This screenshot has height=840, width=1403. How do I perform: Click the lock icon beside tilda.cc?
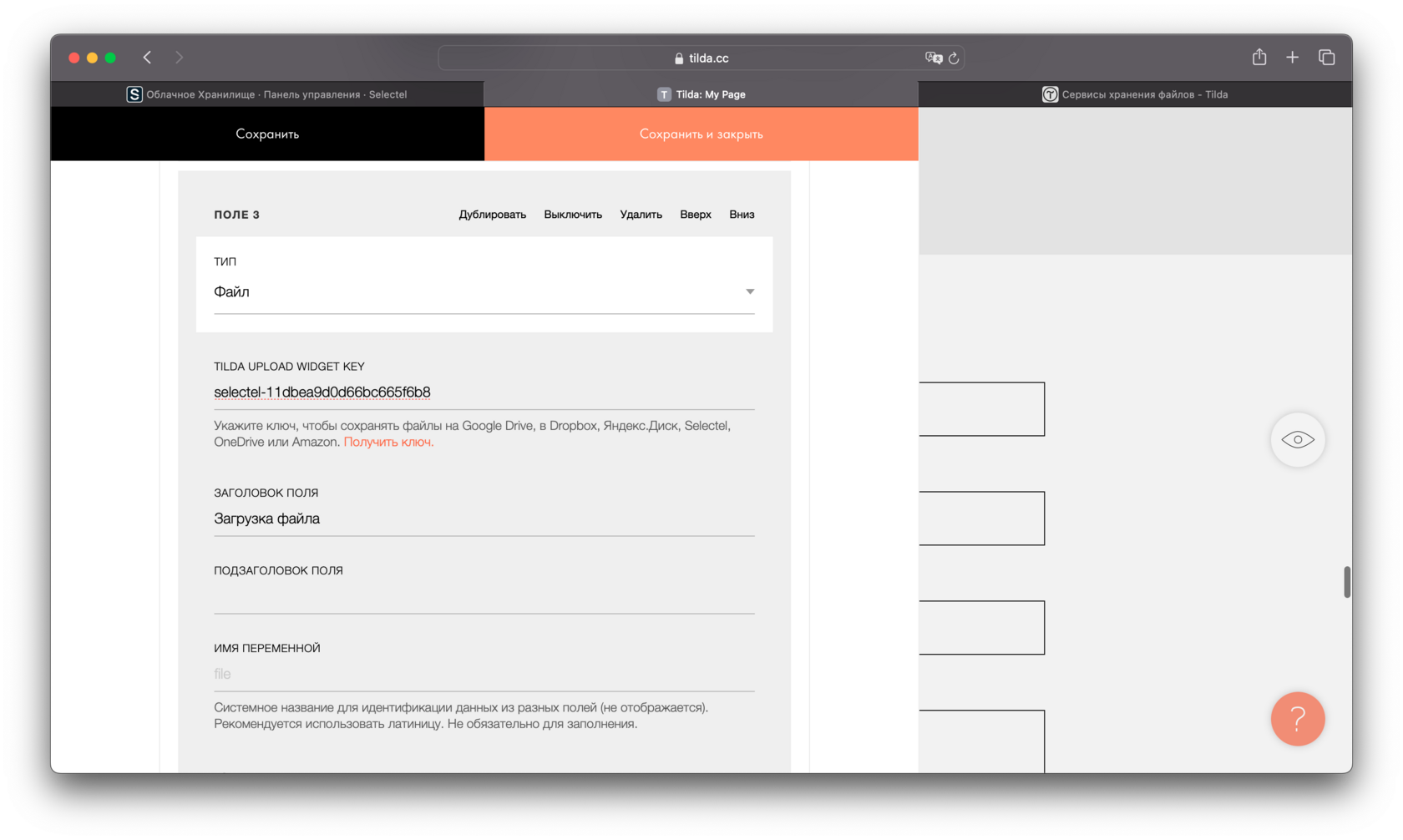679,58
